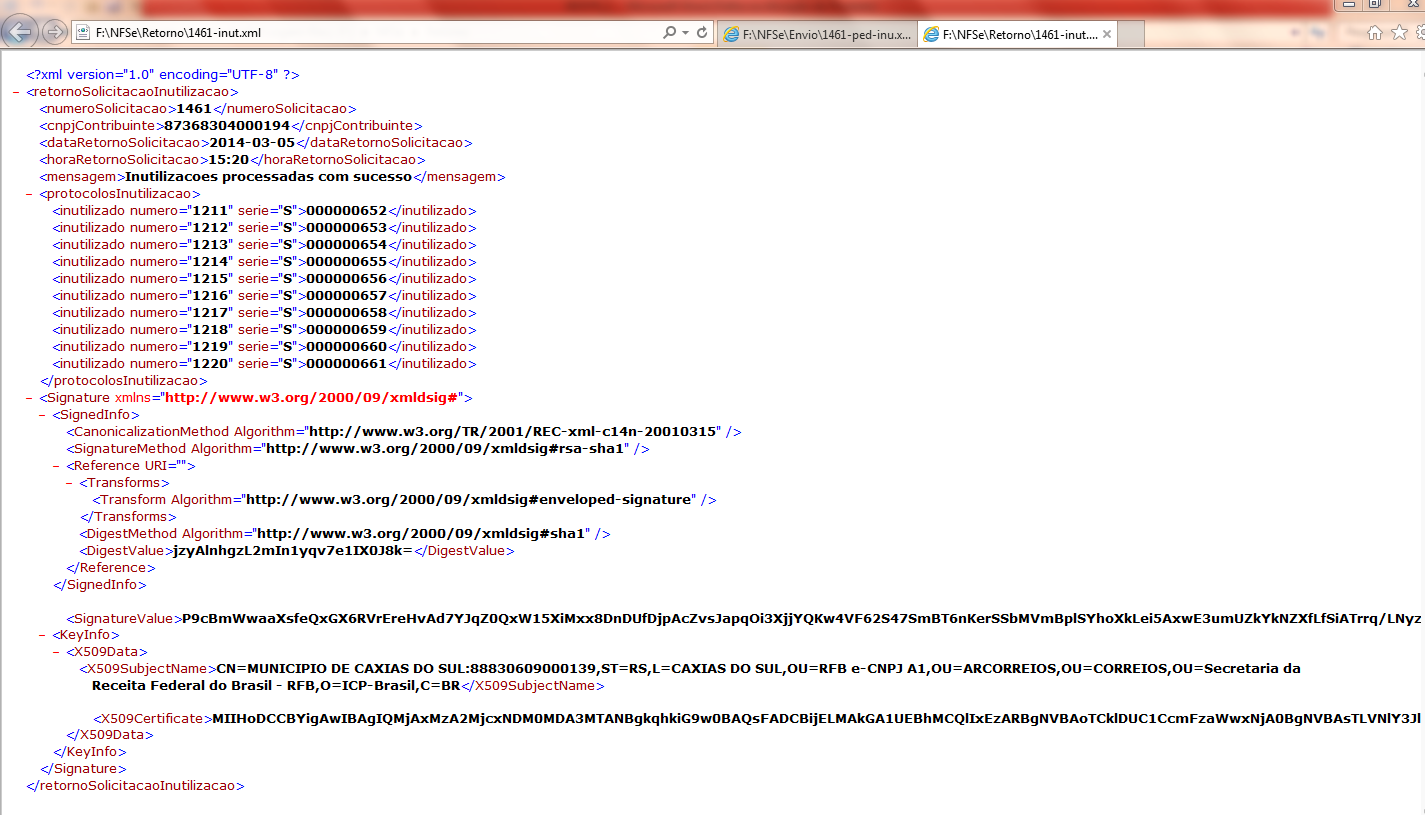The image size is (1425, 815).
Task: Click the page icon in the address bar
Action: click(83, 33)
